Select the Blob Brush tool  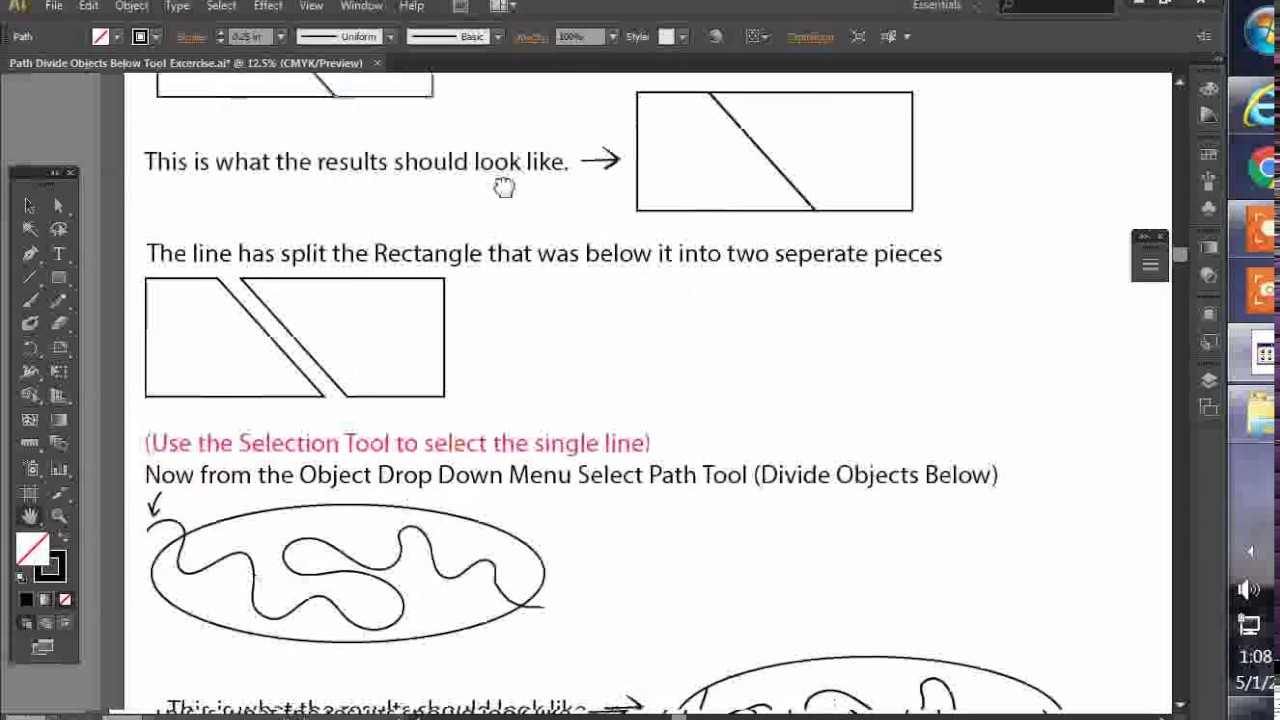coord(30,324)
